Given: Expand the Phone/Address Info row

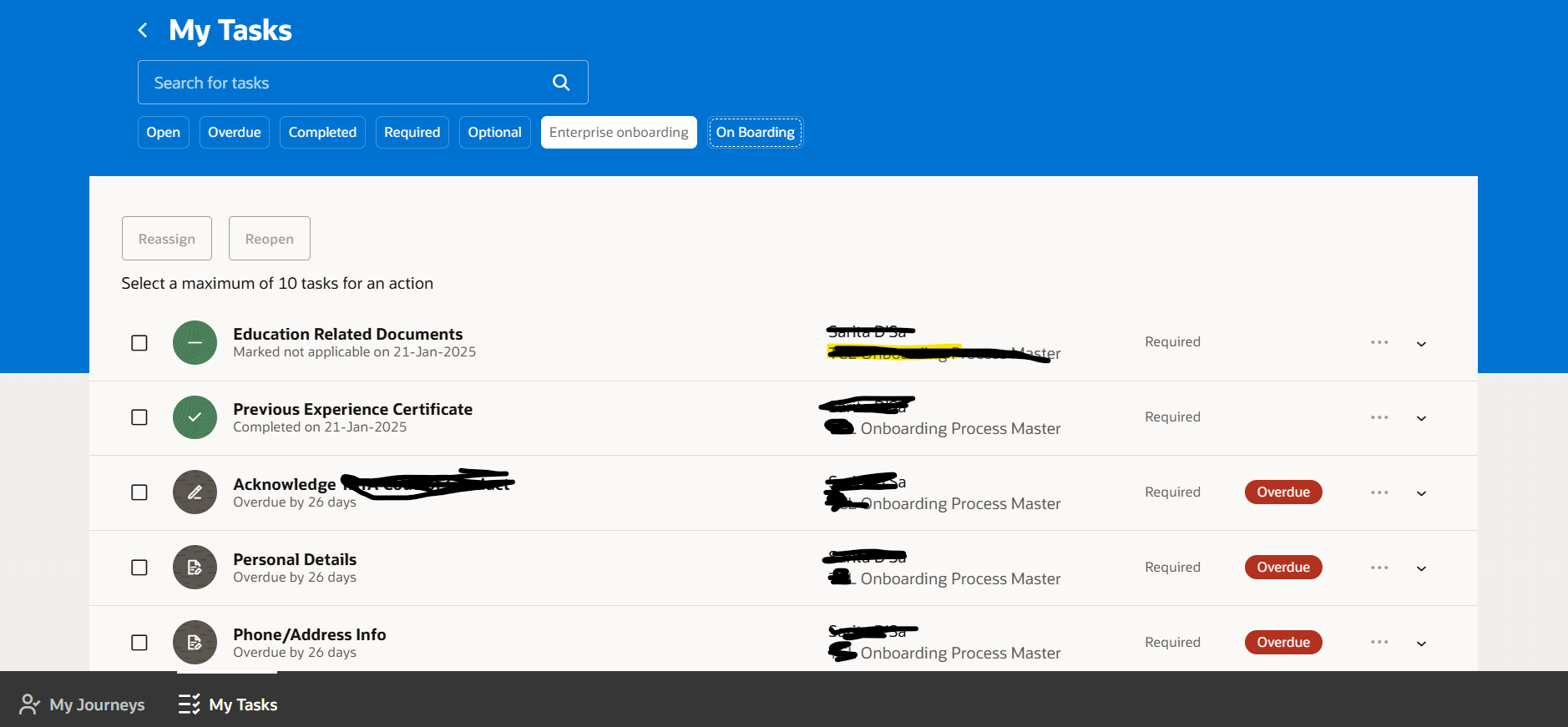Looking at the screenshot, I should tap(1421, 644).
